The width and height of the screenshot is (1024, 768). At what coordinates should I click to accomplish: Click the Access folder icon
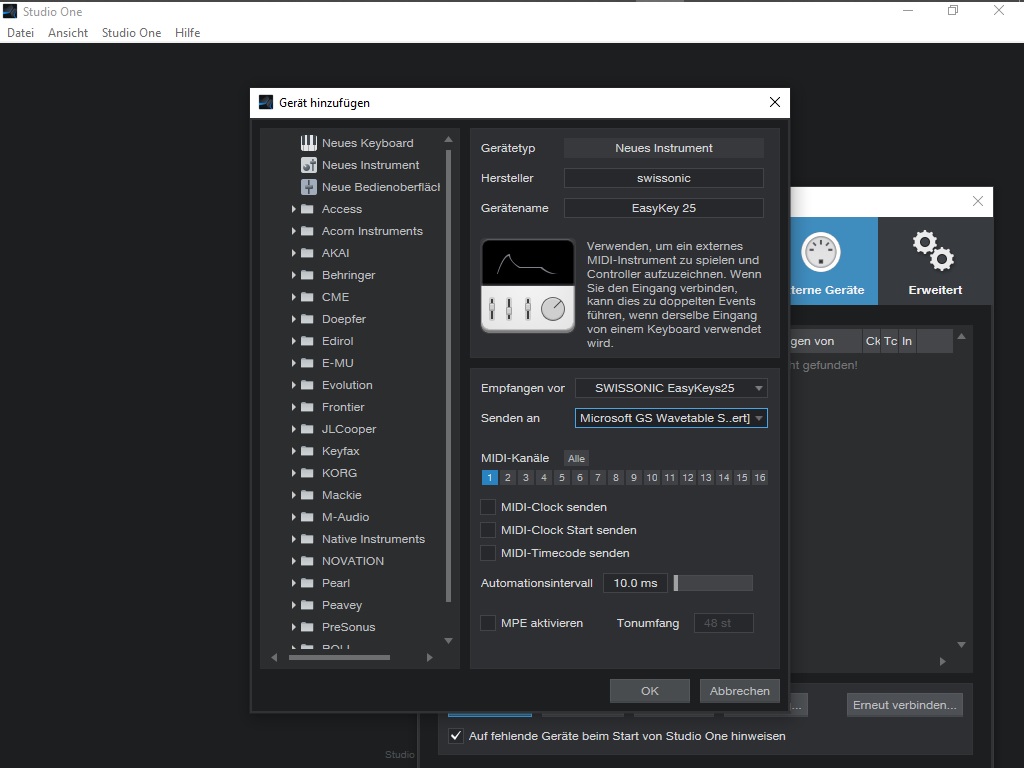coord(307,209)
